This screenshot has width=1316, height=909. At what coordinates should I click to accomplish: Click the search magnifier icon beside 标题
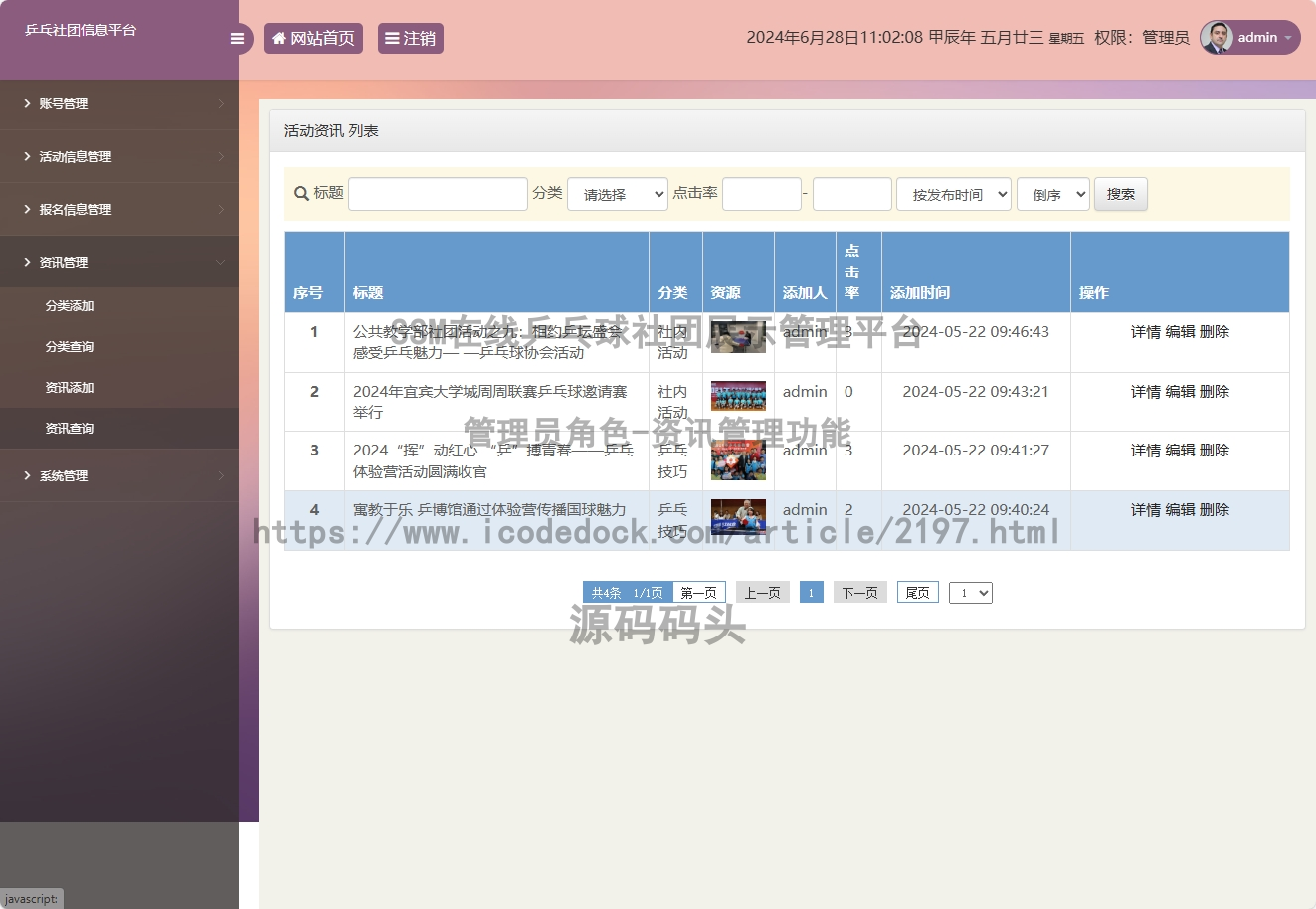click(x=301, y=194)
